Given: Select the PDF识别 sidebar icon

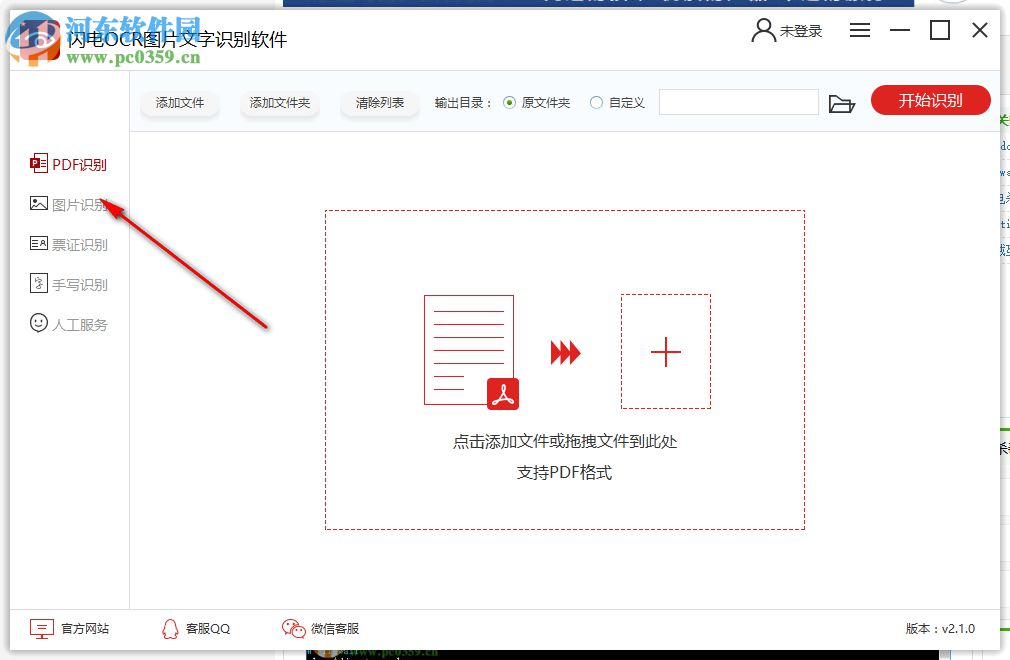Looking at the screenshot, I should coord(38,163).
